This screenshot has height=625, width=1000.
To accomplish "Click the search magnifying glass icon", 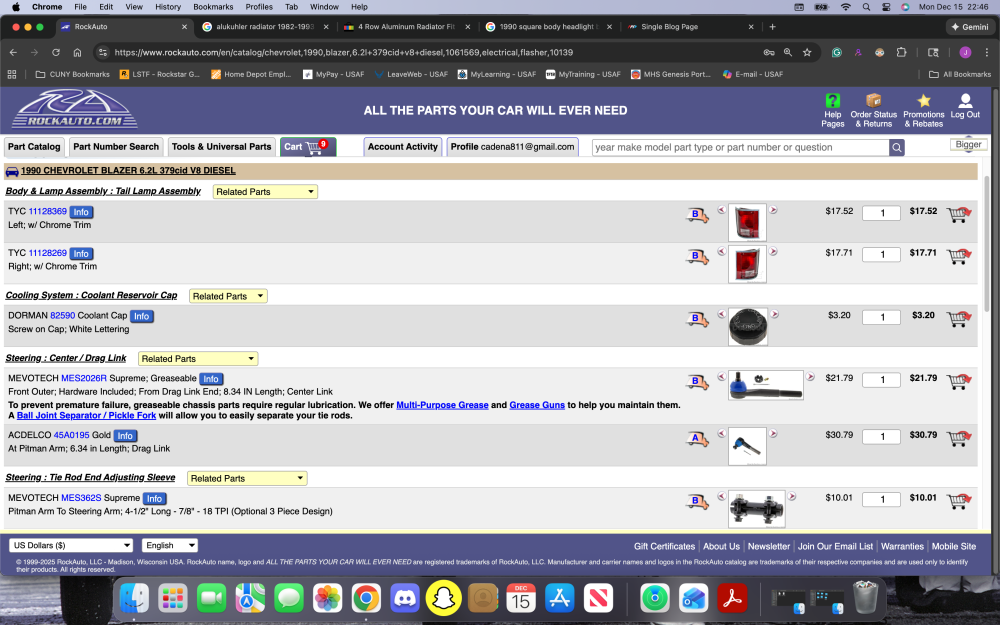I will point(897,147).
